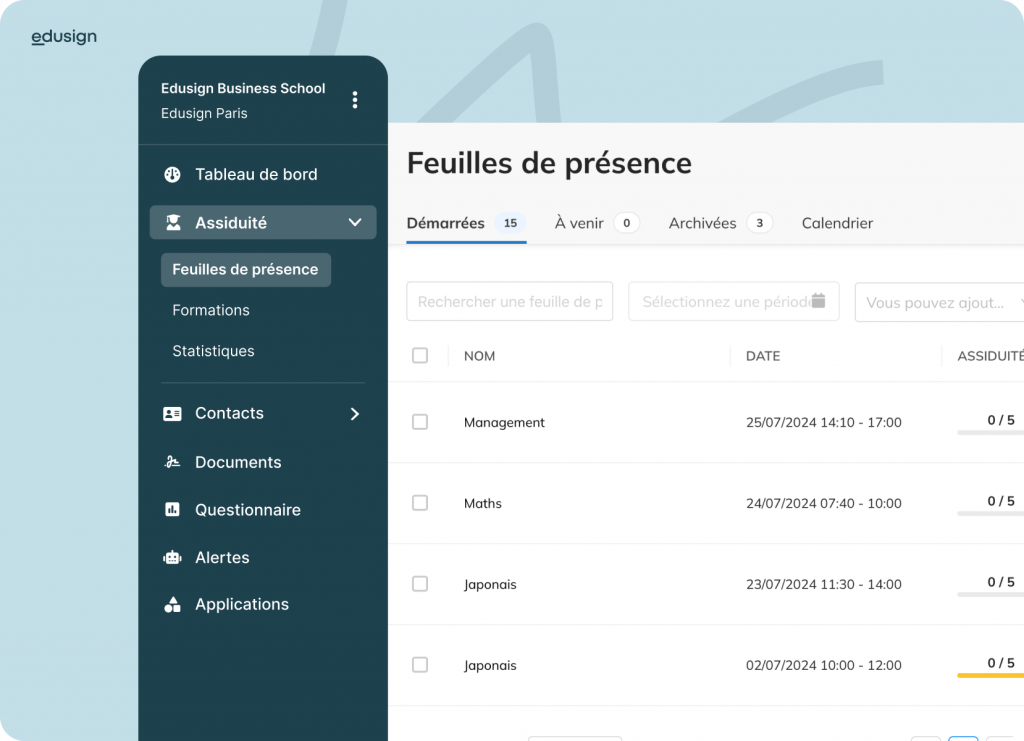Open the 'Vous pouvez ajout...' dropdown
Screen dimensions: 1024x741
pos(939,302)
